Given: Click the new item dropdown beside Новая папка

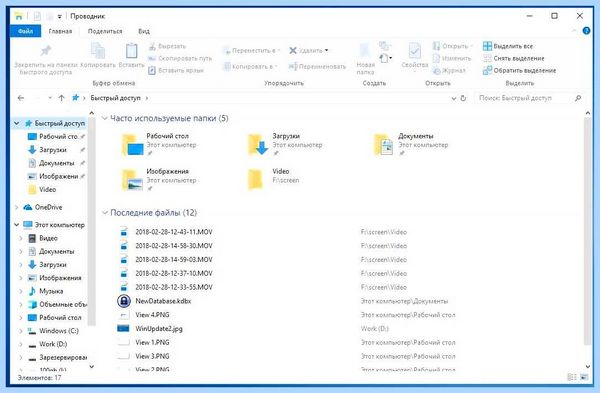Looking at the screenshot, I should [386, 58].
